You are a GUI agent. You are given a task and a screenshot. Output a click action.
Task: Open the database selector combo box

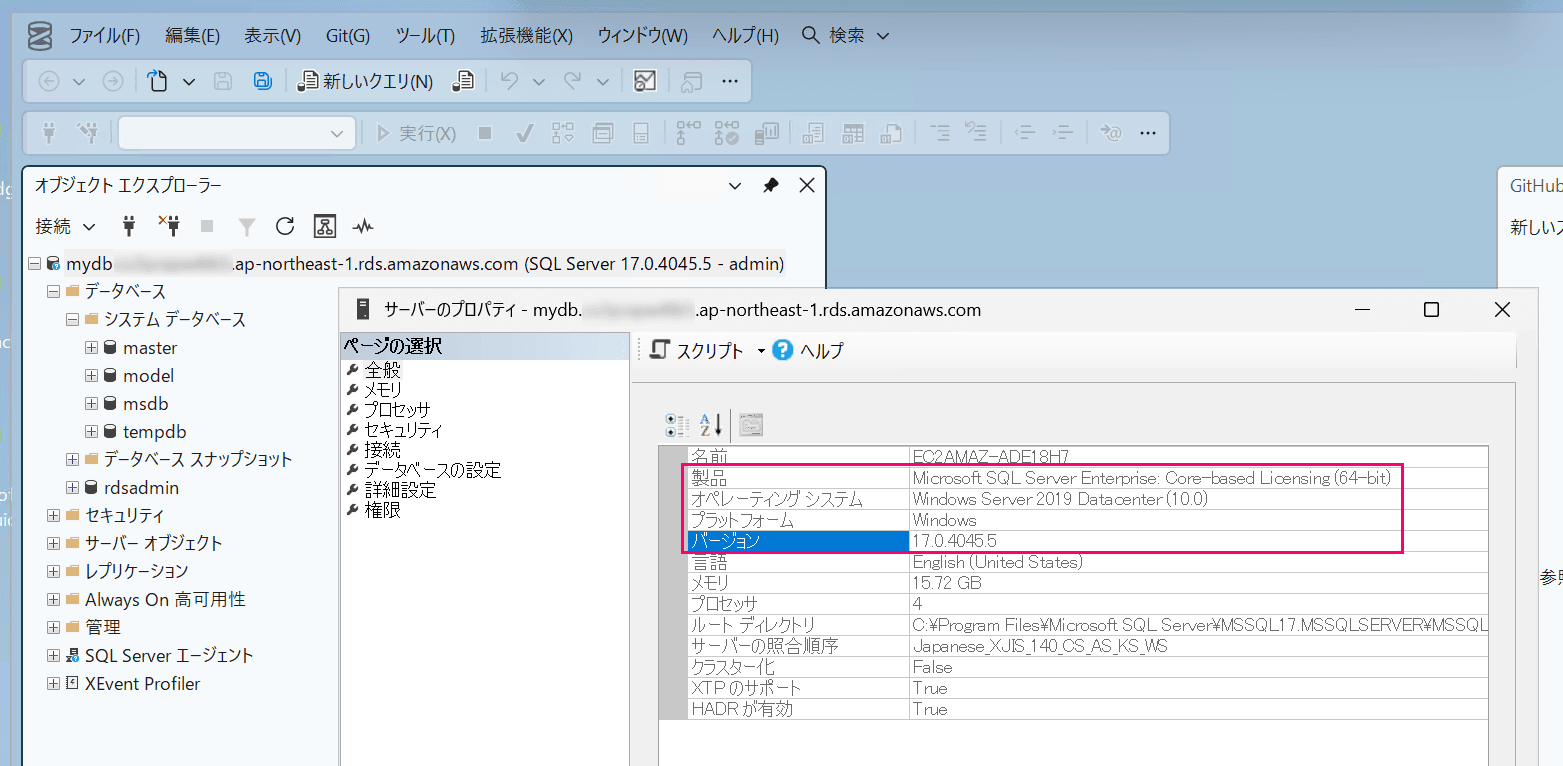click(237, 133)
